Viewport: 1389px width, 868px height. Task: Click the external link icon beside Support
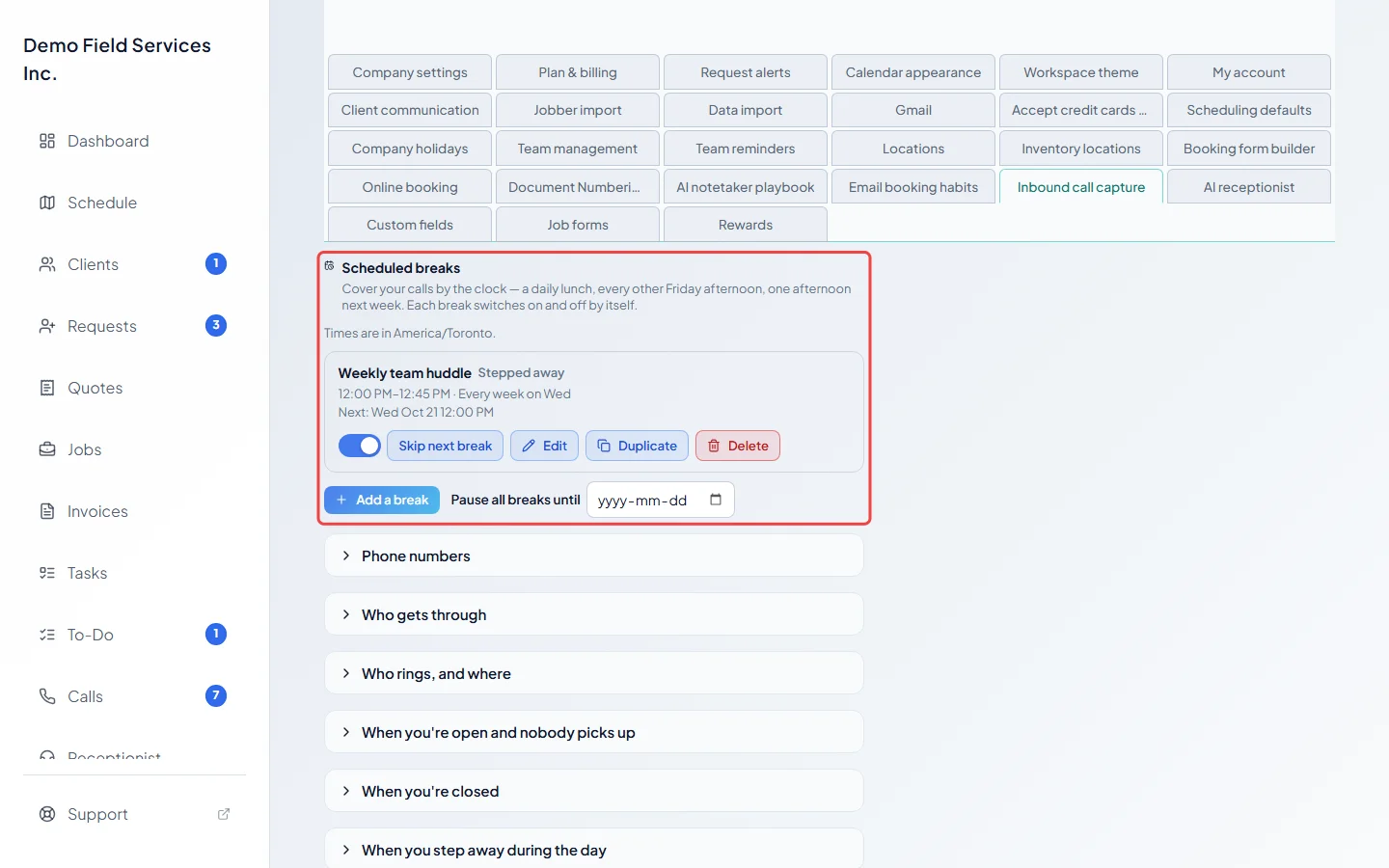[x=224, y=814]
